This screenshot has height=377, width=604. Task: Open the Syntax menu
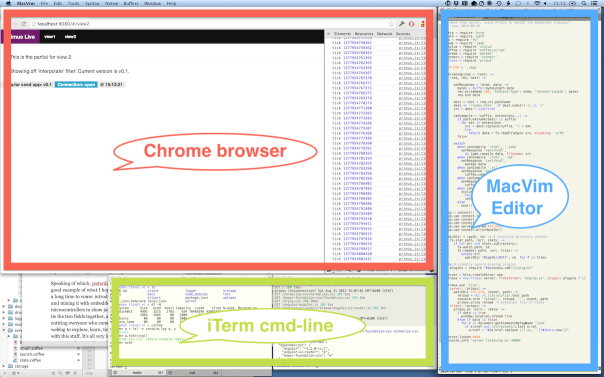pyautogui.click(x=92, y=3)
